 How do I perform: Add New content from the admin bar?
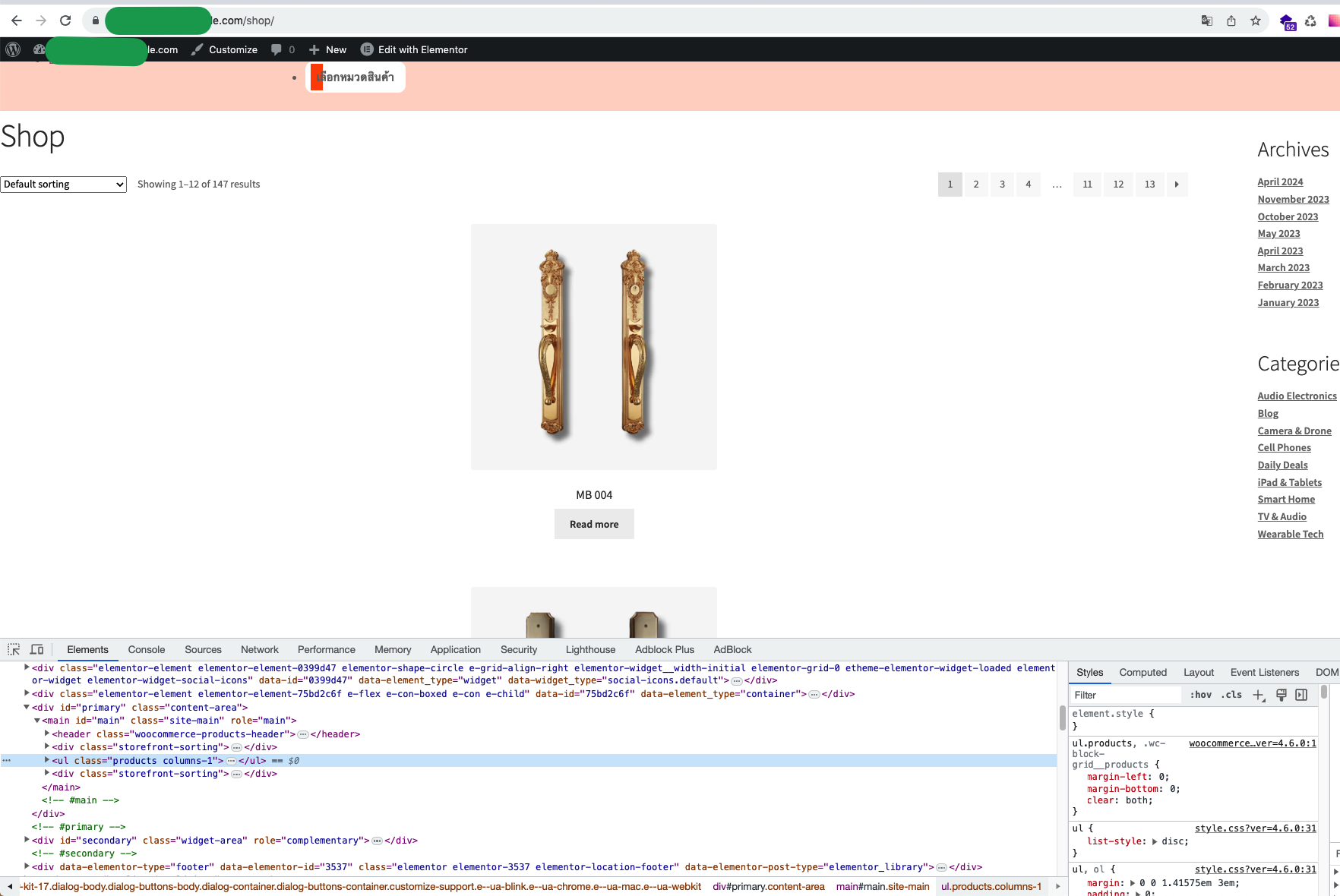[x=327, y=49]
